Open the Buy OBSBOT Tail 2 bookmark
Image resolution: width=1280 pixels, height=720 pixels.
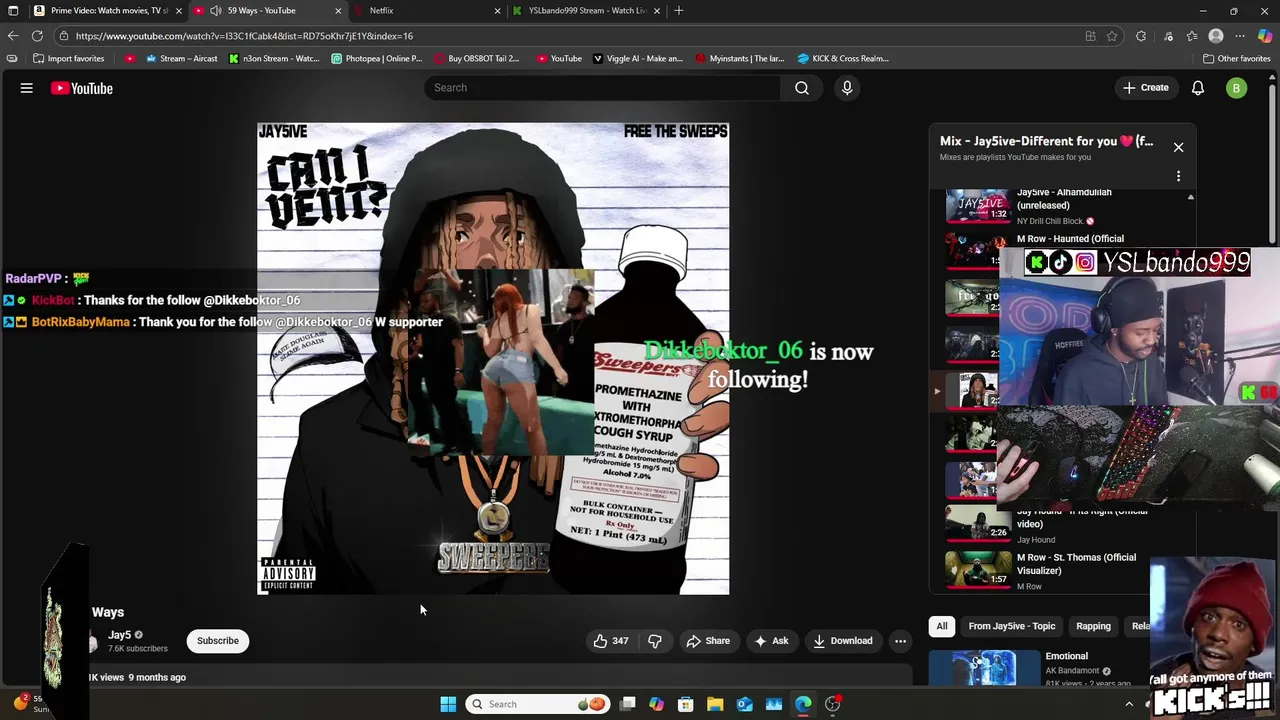(x=477, y=59)
